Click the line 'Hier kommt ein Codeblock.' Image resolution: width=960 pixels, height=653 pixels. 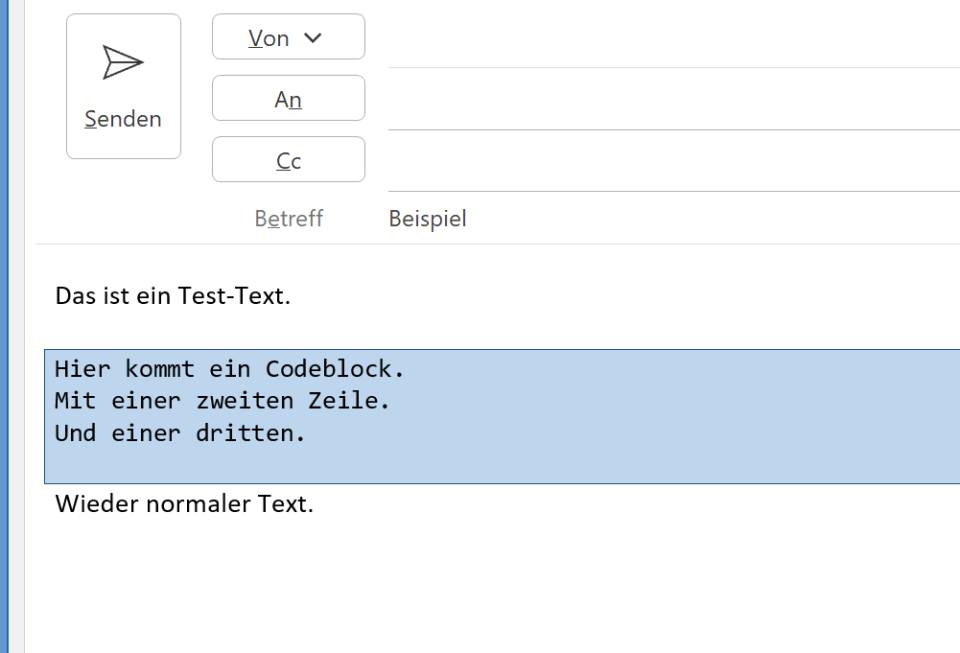pyautogui.click(x=231, y=368)
